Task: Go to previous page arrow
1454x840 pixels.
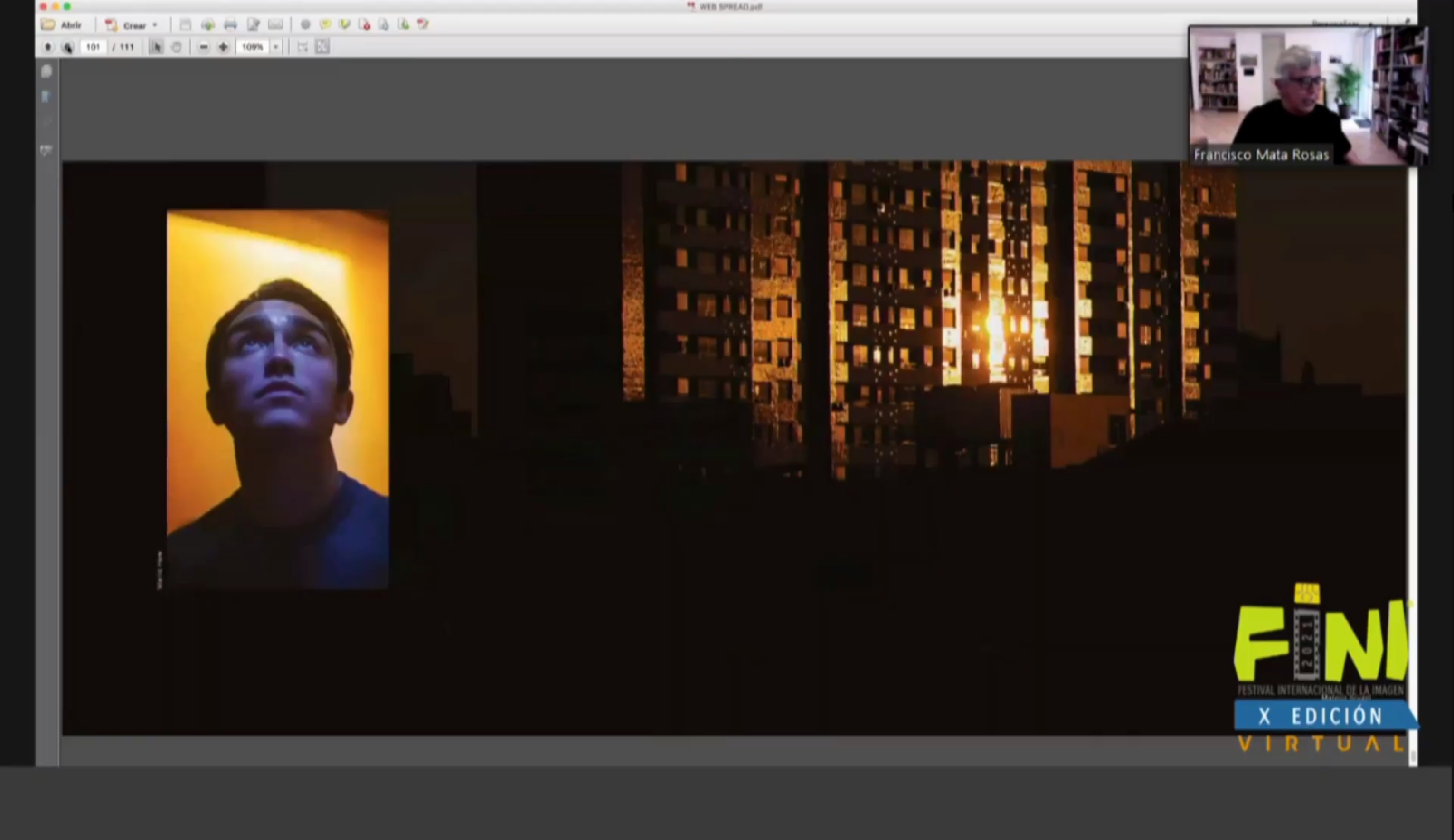Action: [x=48, y=47]
